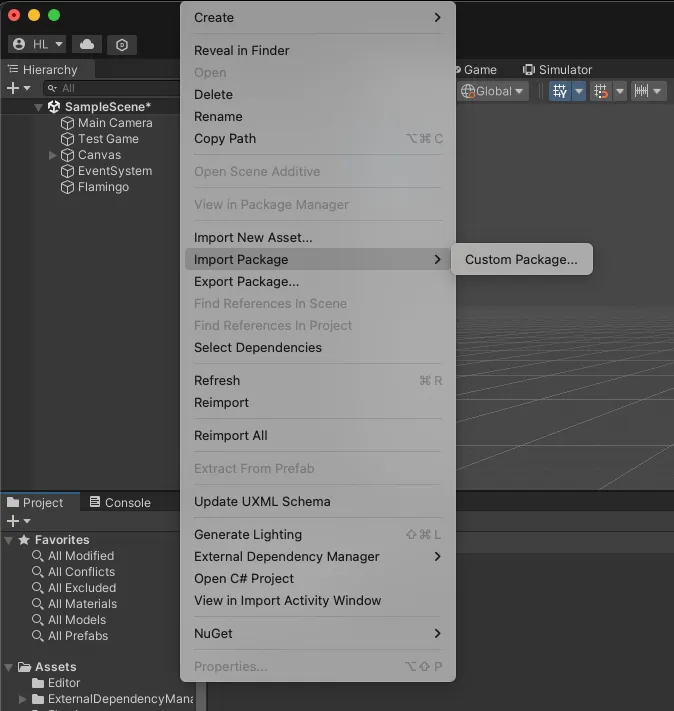The height and width of the screenshot is (711, 674).
Task: Open the Global handle rotation dropdown
Action: coord(492,91)
